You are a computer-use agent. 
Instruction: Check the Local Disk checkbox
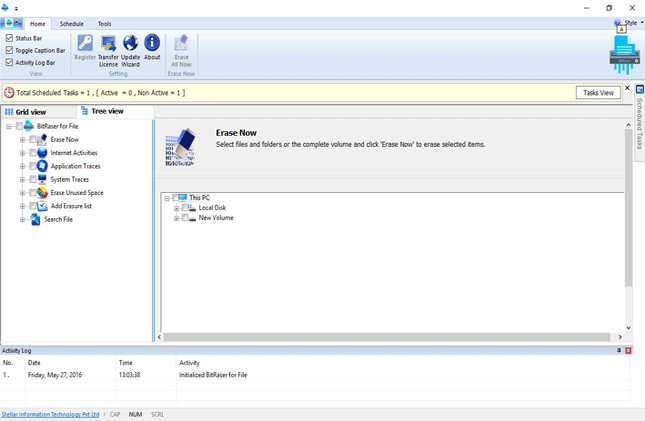click(x=185, y=207)
